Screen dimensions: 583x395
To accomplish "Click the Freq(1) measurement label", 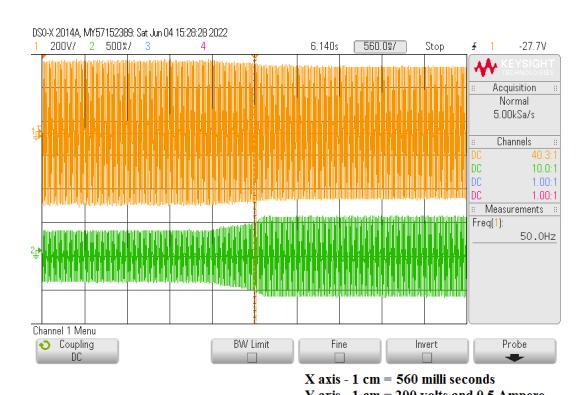I will [x=487, y=223].
